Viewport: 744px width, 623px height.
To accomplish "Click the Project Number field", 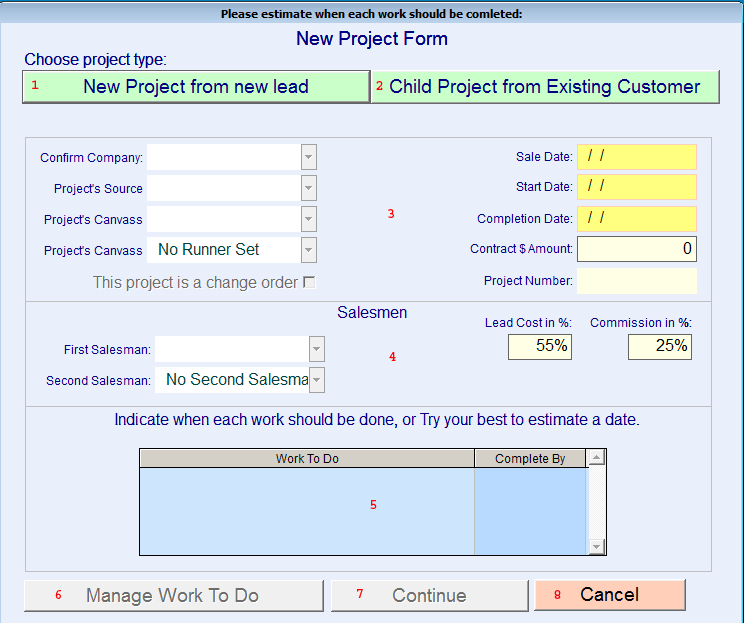I will 637,281.
